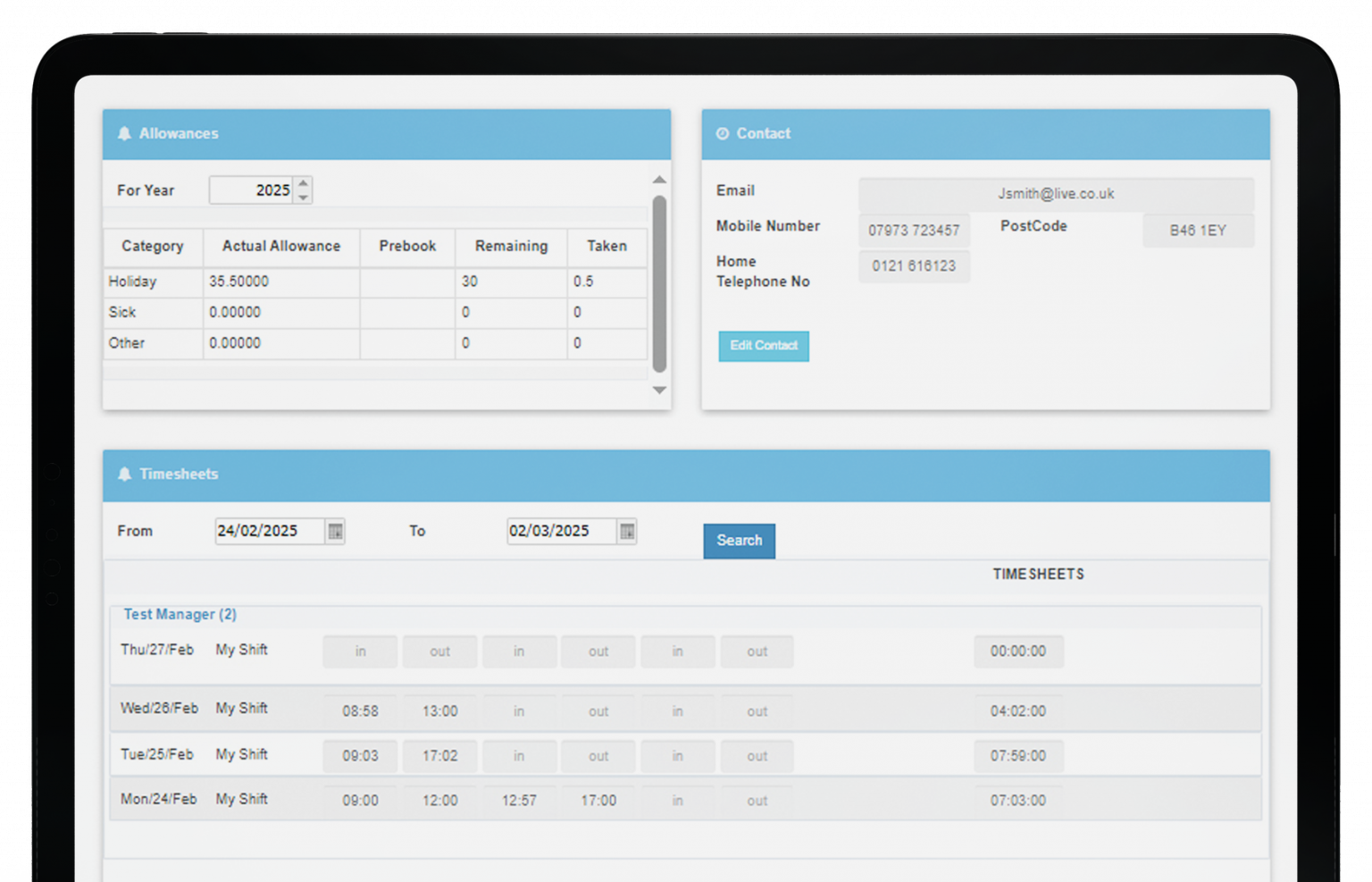Click the 09:03 clock-in for Tue/25/Feb

(360, 756)
